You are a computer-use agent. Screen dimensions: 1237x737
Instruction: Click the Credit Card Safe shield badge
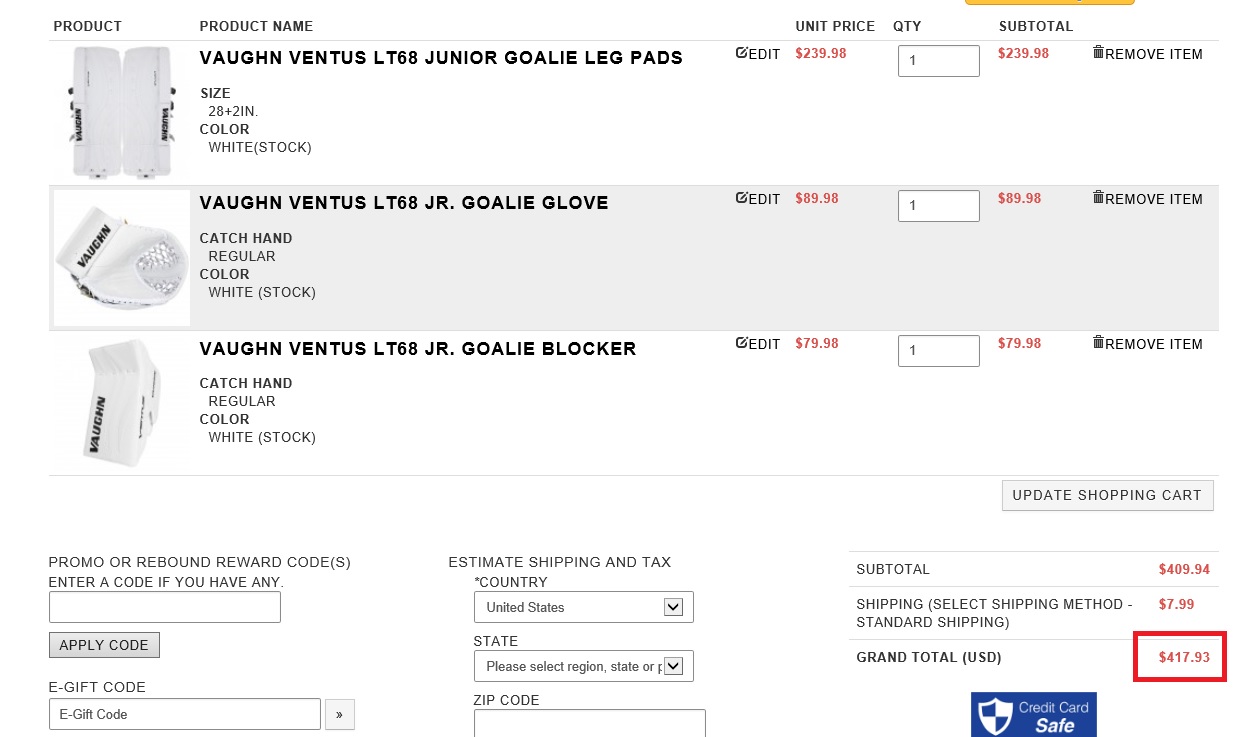click(x=1034, y=715)
